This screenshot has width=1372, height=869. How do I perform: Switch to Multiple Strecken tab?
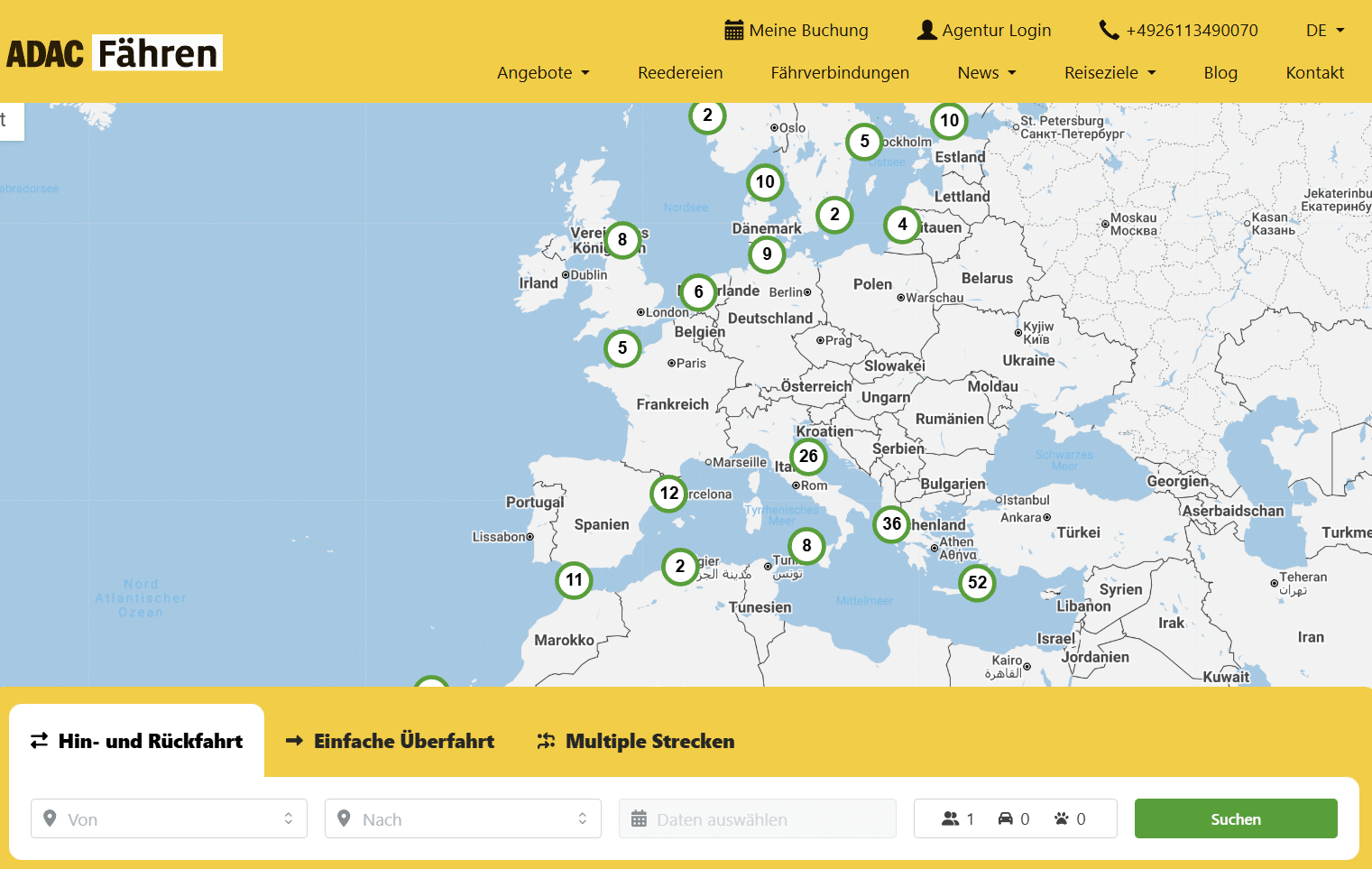click(636, 741)
